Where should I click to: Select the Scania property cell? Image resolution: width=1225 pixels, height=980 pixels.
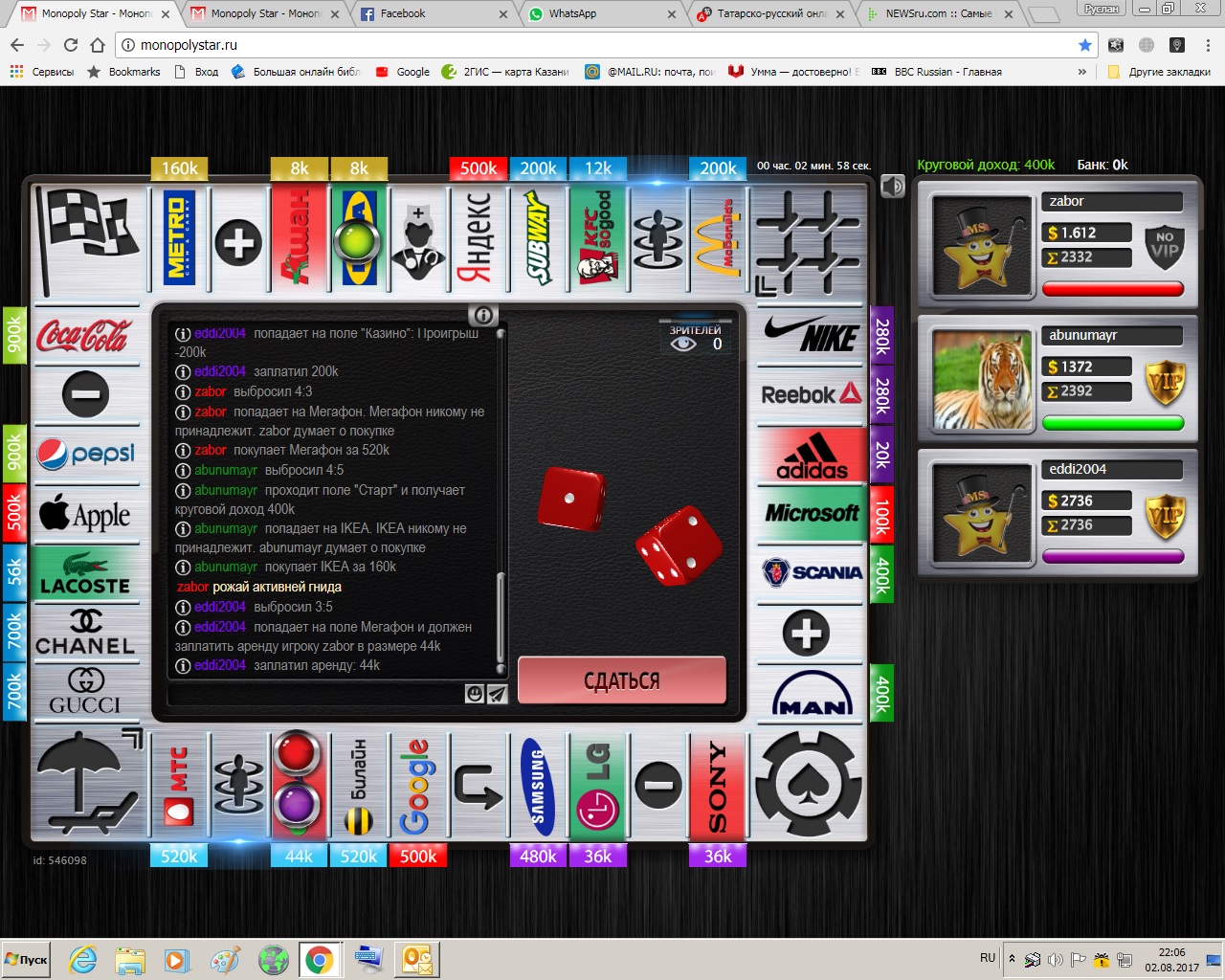[x=812, y=573]
